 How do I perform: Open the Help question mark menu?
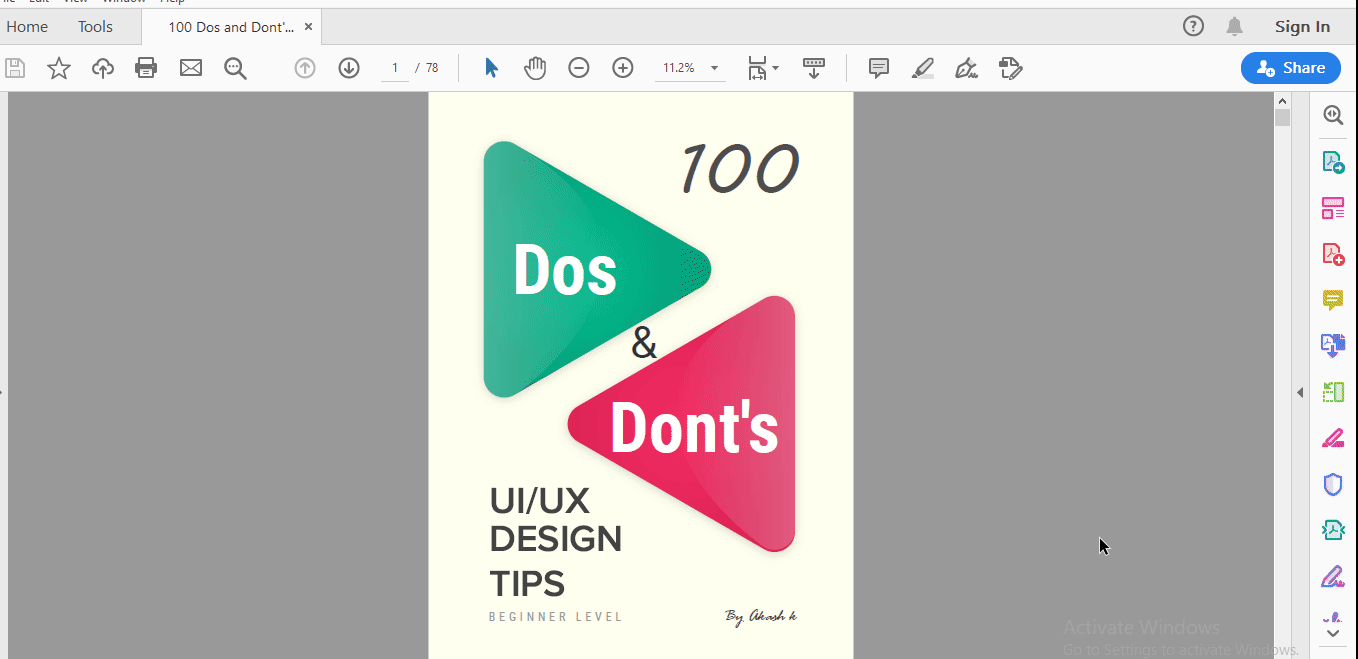click(1193, 27)
